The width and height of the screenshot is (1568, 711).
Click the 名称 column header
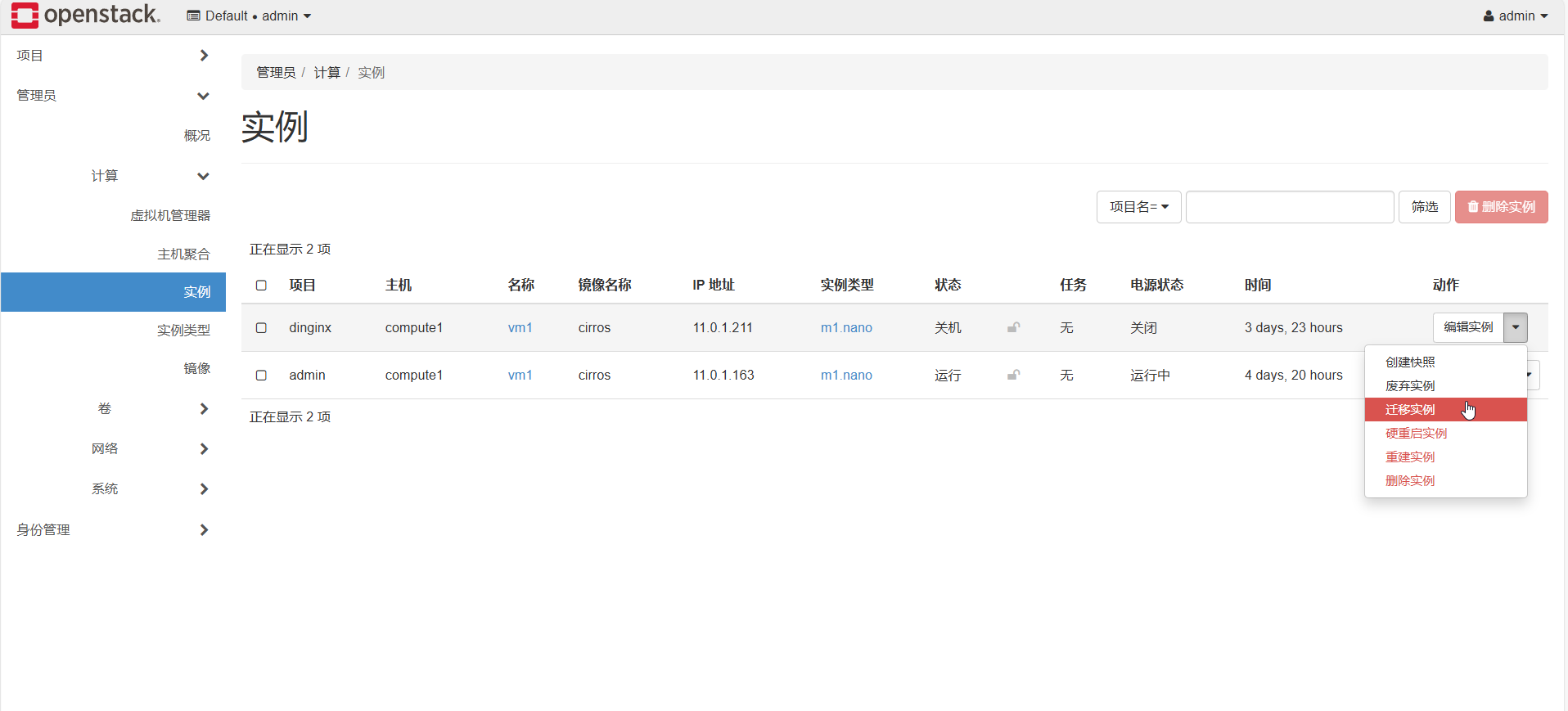tap(520, 285)
